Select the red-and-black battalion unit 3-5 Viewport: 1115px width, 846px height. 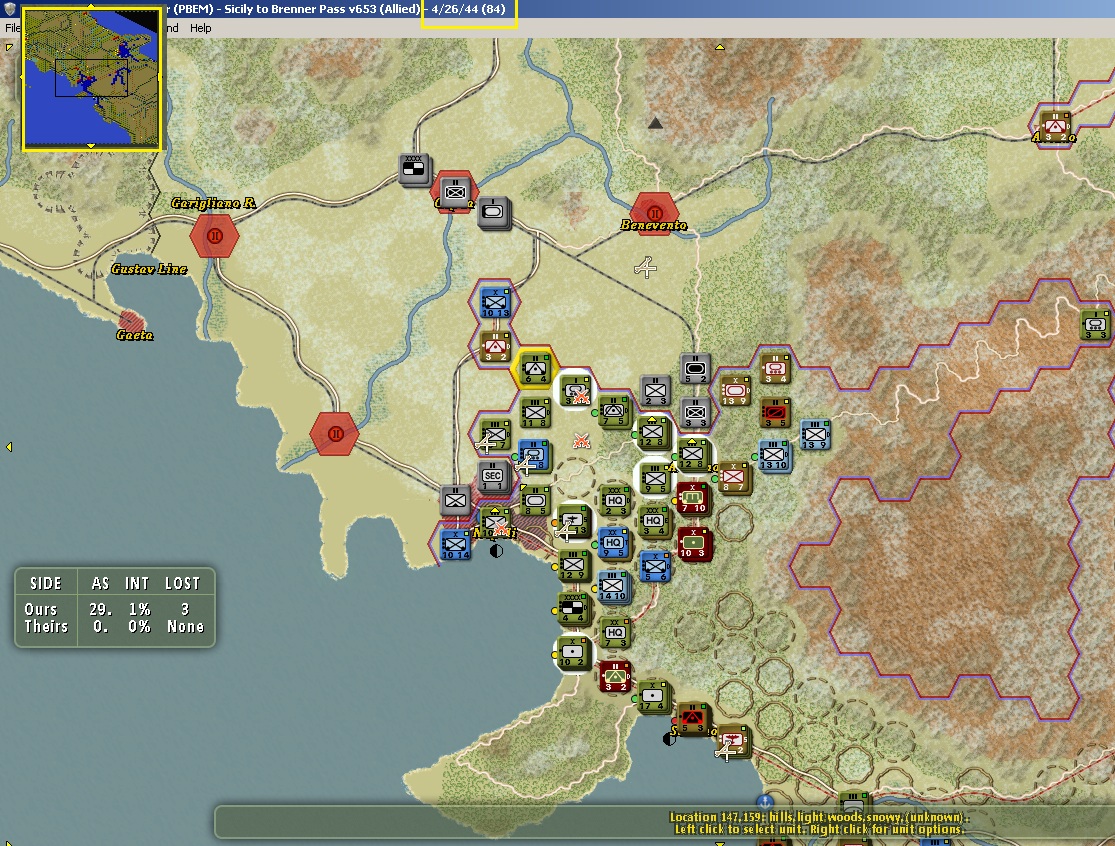(x=774, y=412)
